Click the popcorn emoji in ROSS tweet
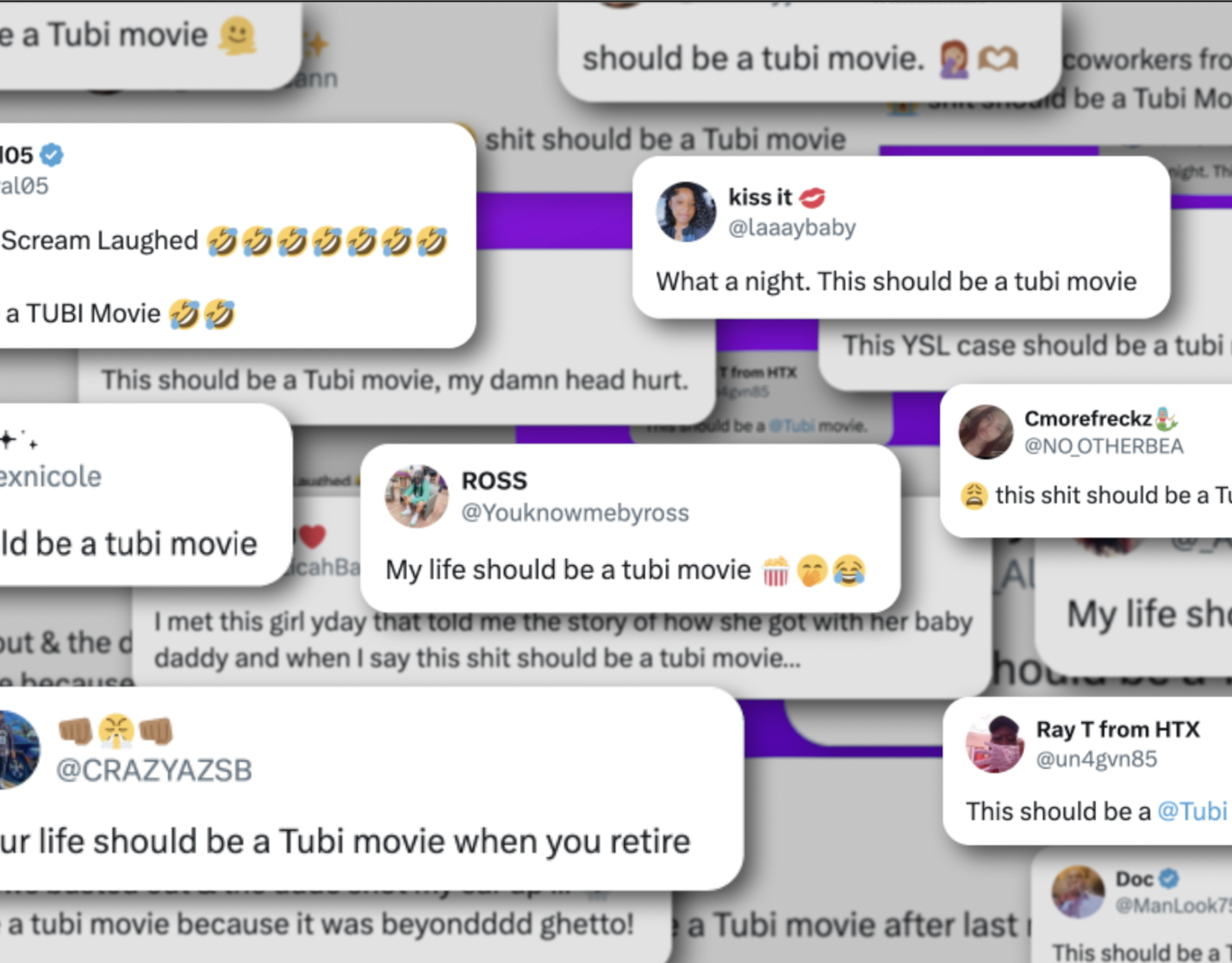The width and height of the screenshot is (1232, 963). click(x=776, y=571)
